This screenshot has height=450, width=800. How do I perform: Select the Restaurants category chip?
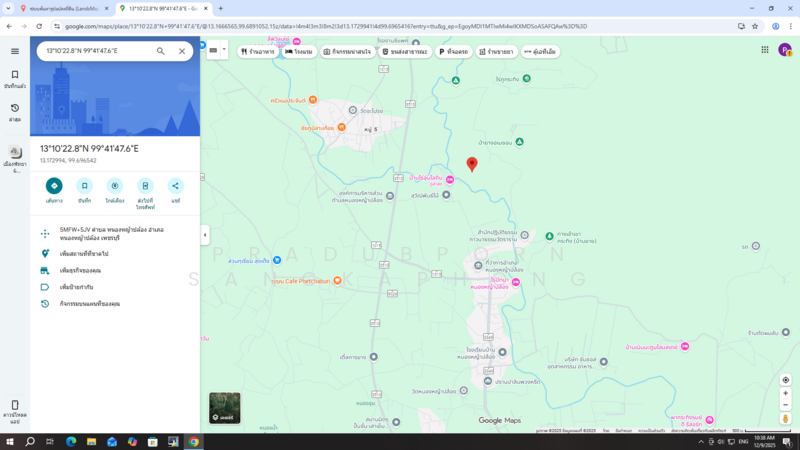click(x=258, y=51)
